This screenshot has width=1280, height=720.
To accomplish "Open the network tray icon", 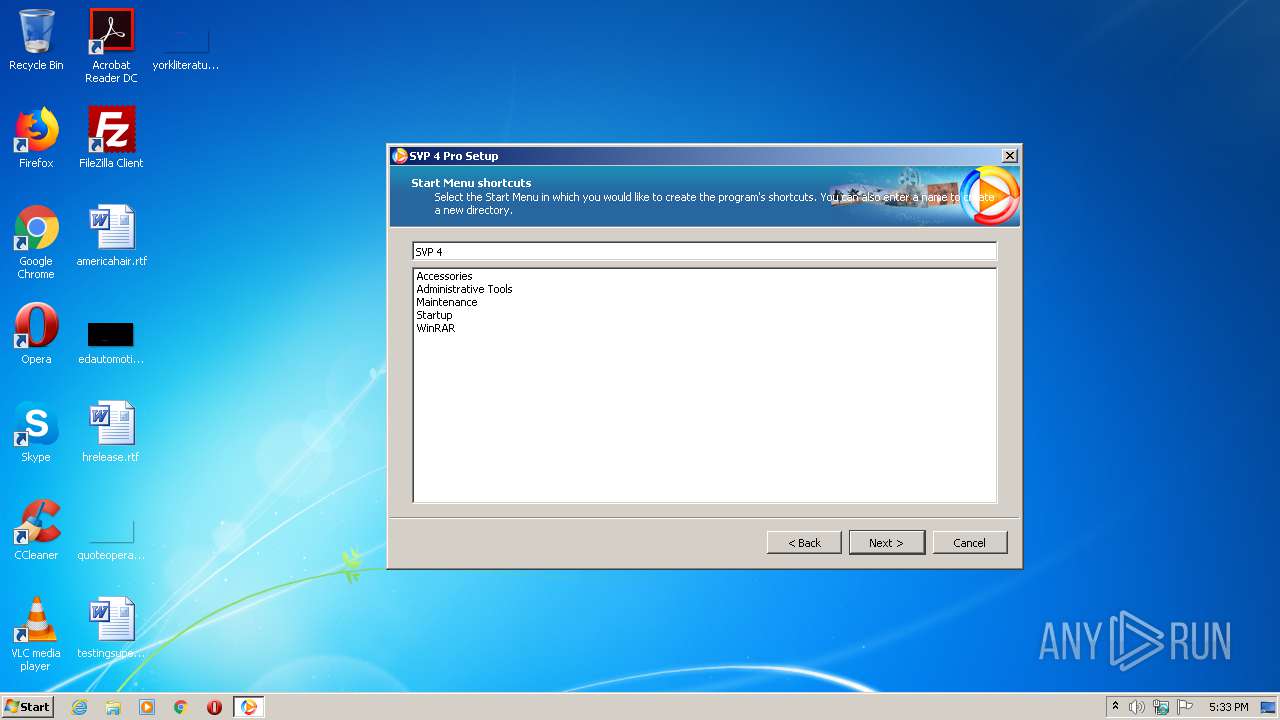I will pyautogui.click(x=1161, y=707).
